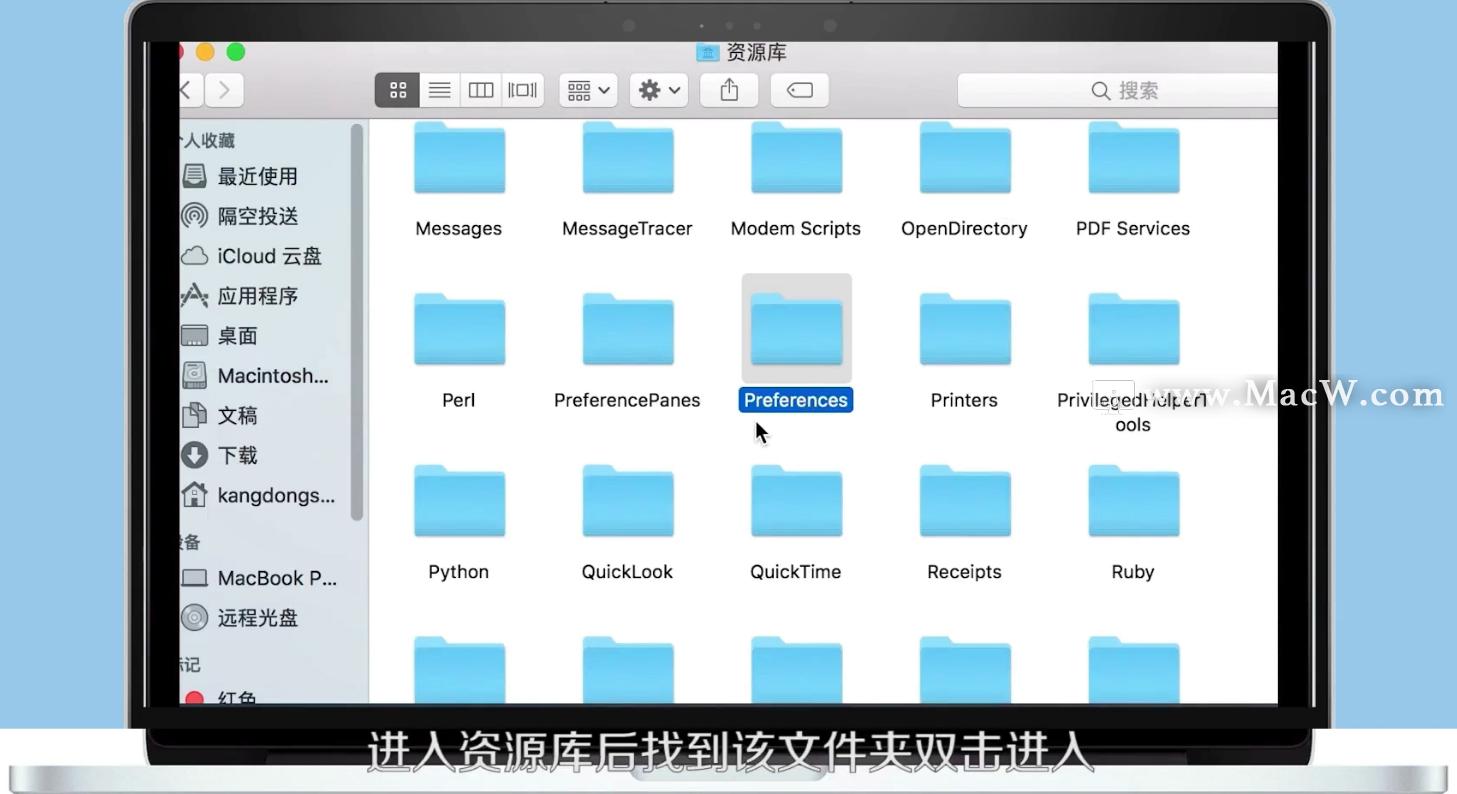
Task: Click the tags icon in the toolbar
Action: (x=799, y=89)
